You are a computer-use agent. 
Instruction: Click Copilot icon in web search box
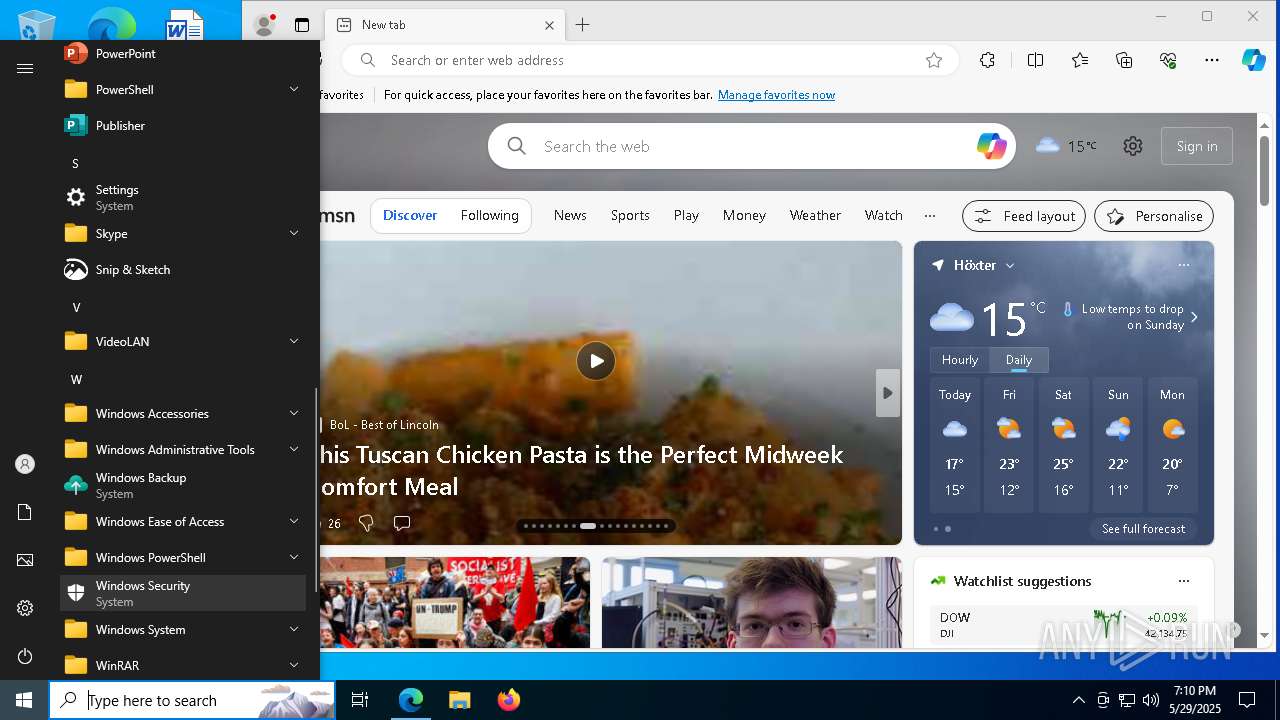click(991, 146)
